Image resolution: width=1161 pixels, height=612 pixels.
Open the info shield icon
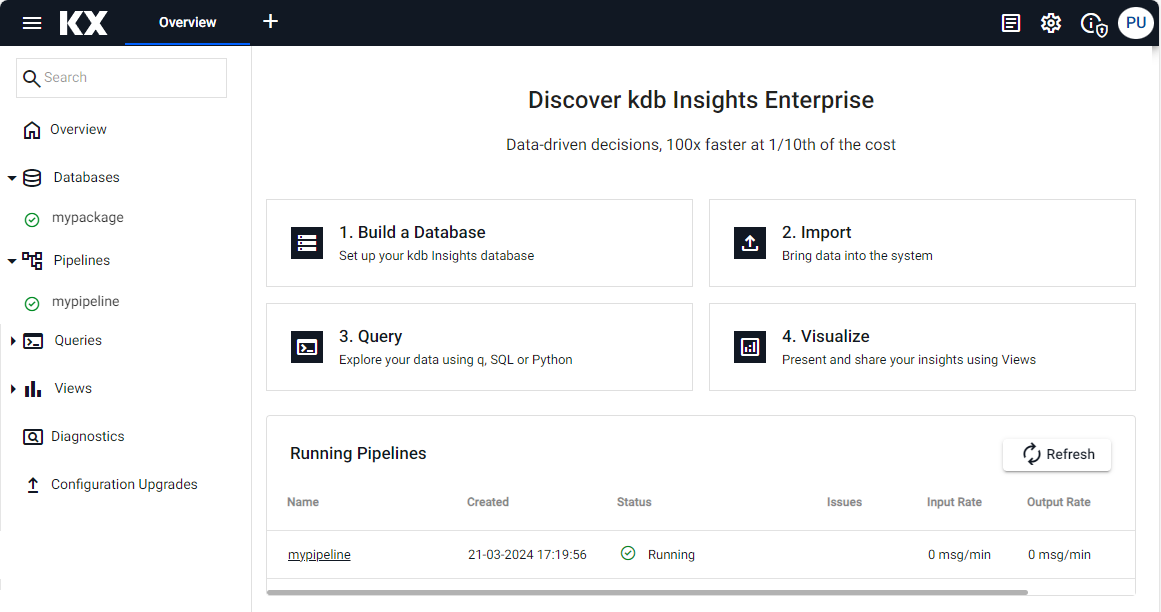pos(1094,24)
